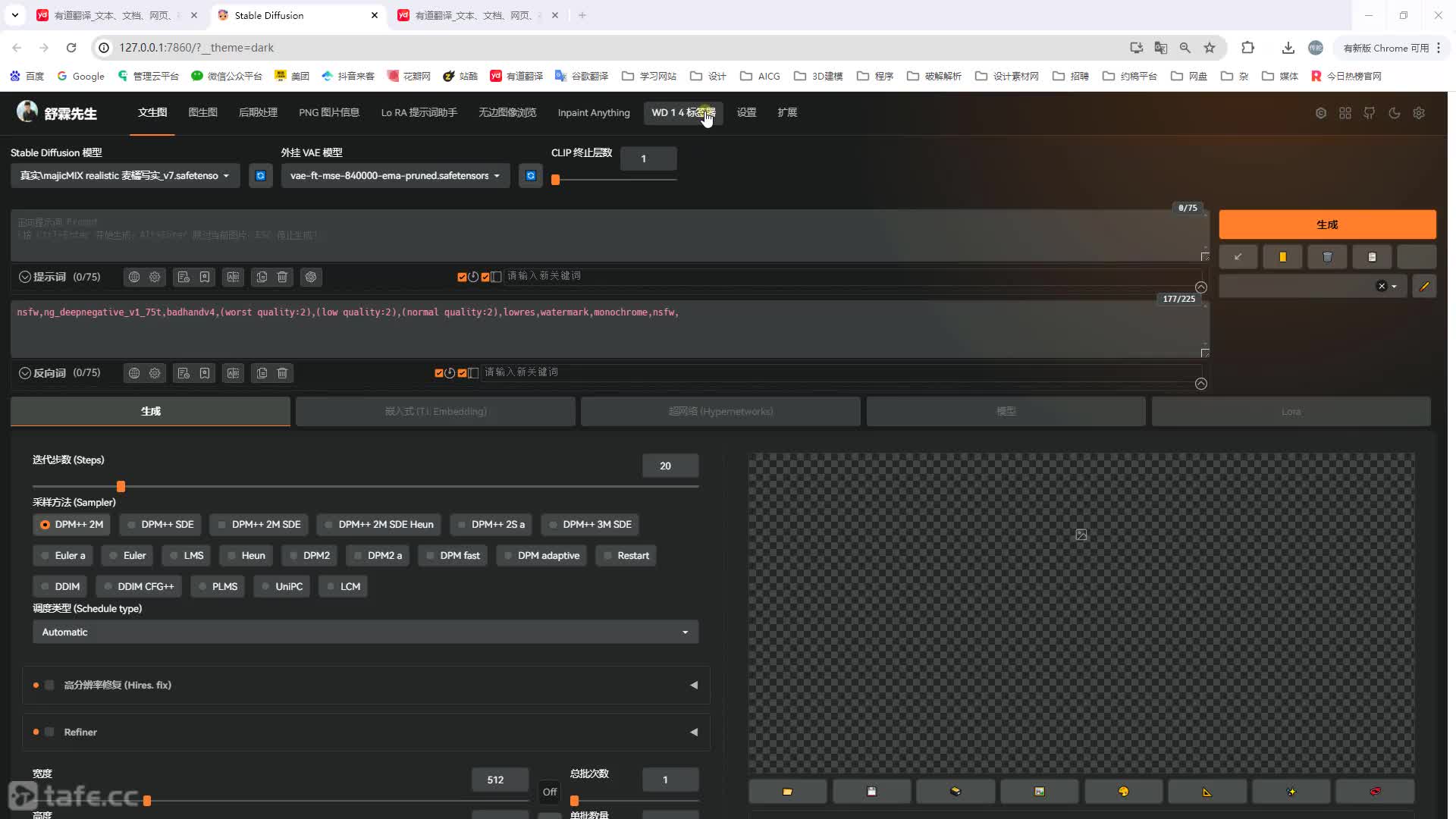Click the ChatGPT icon in 提示词 row
This screenshot has height=819, width=1456.
point(311,277)
